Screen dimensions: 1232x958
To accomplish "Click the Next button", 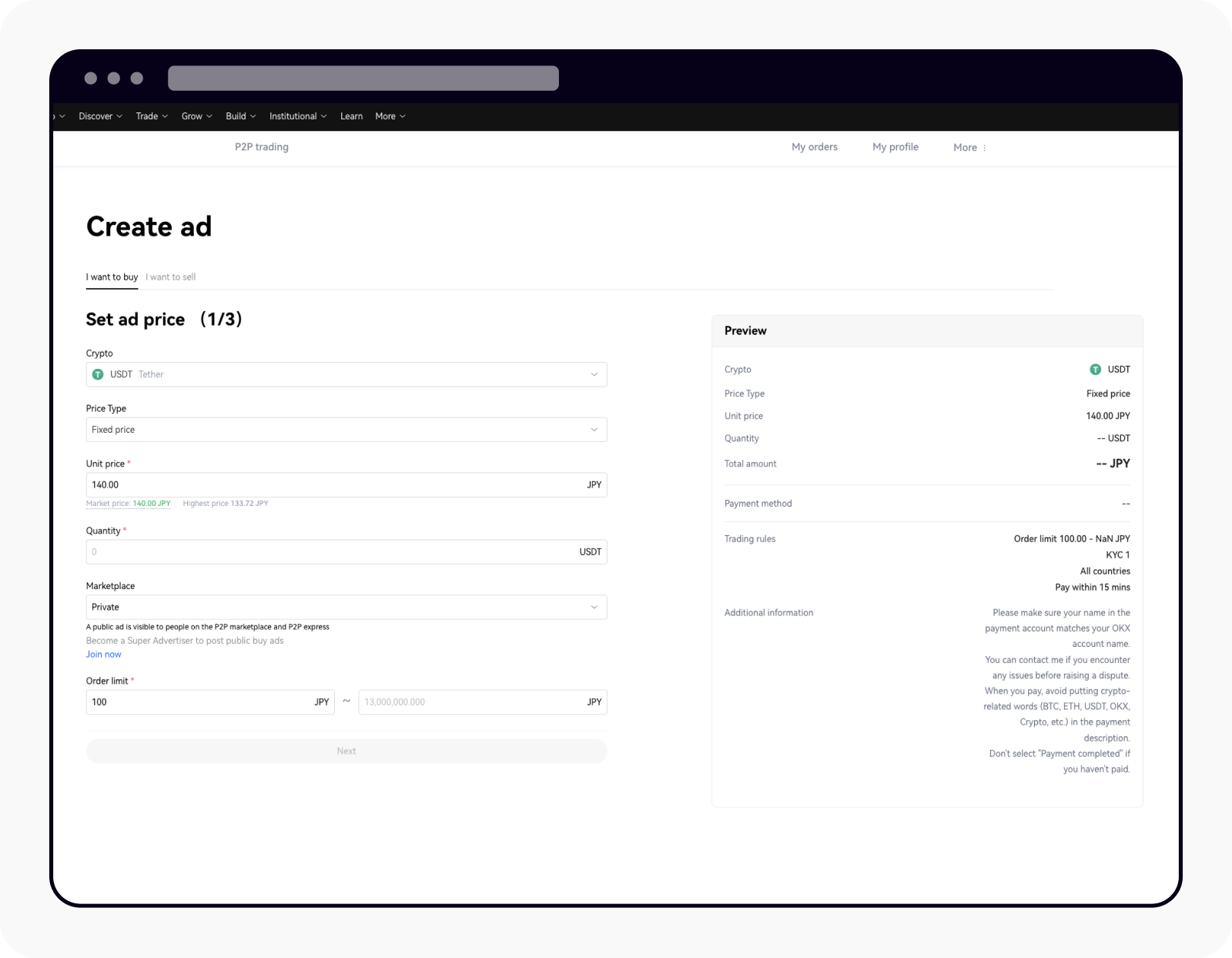I will click(346, 751).
